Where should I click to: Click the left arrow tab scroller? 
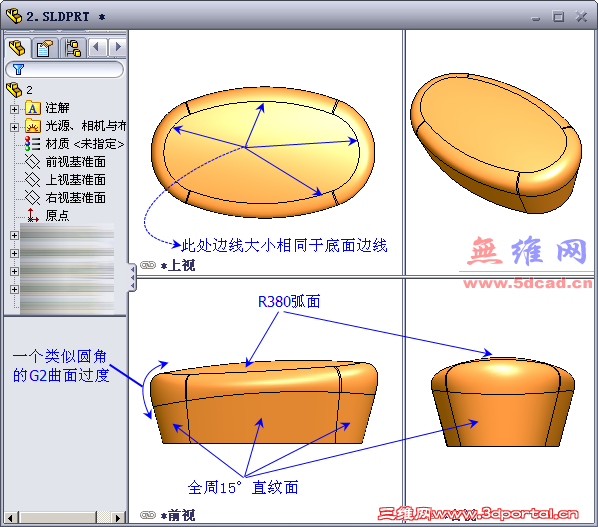[97, 48]
